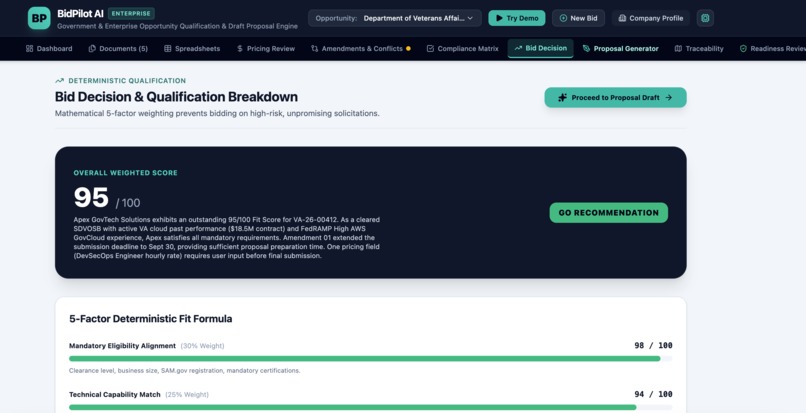Click the right arrow in Proceed button
The height and width of the screenshot is (413, 806).
(x=668, y=97)
